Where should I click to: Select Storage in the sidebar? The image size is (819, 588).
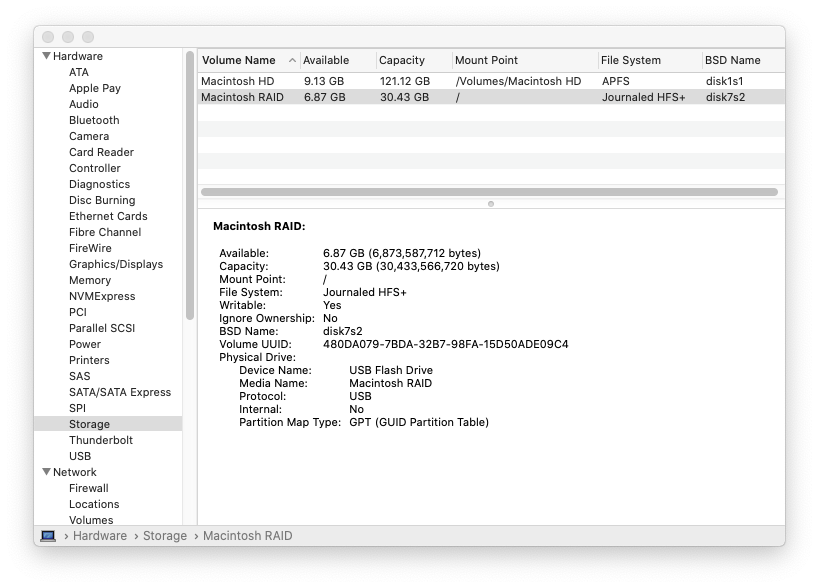click(108, 424)
